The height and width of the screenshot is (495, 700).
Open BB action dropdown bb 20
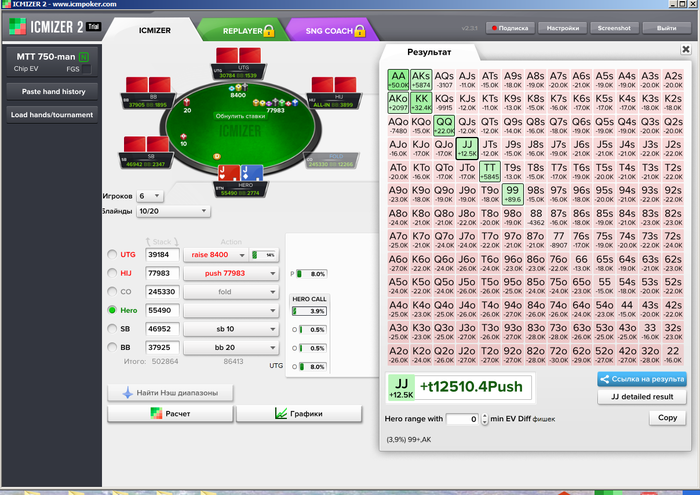[231, 347]
